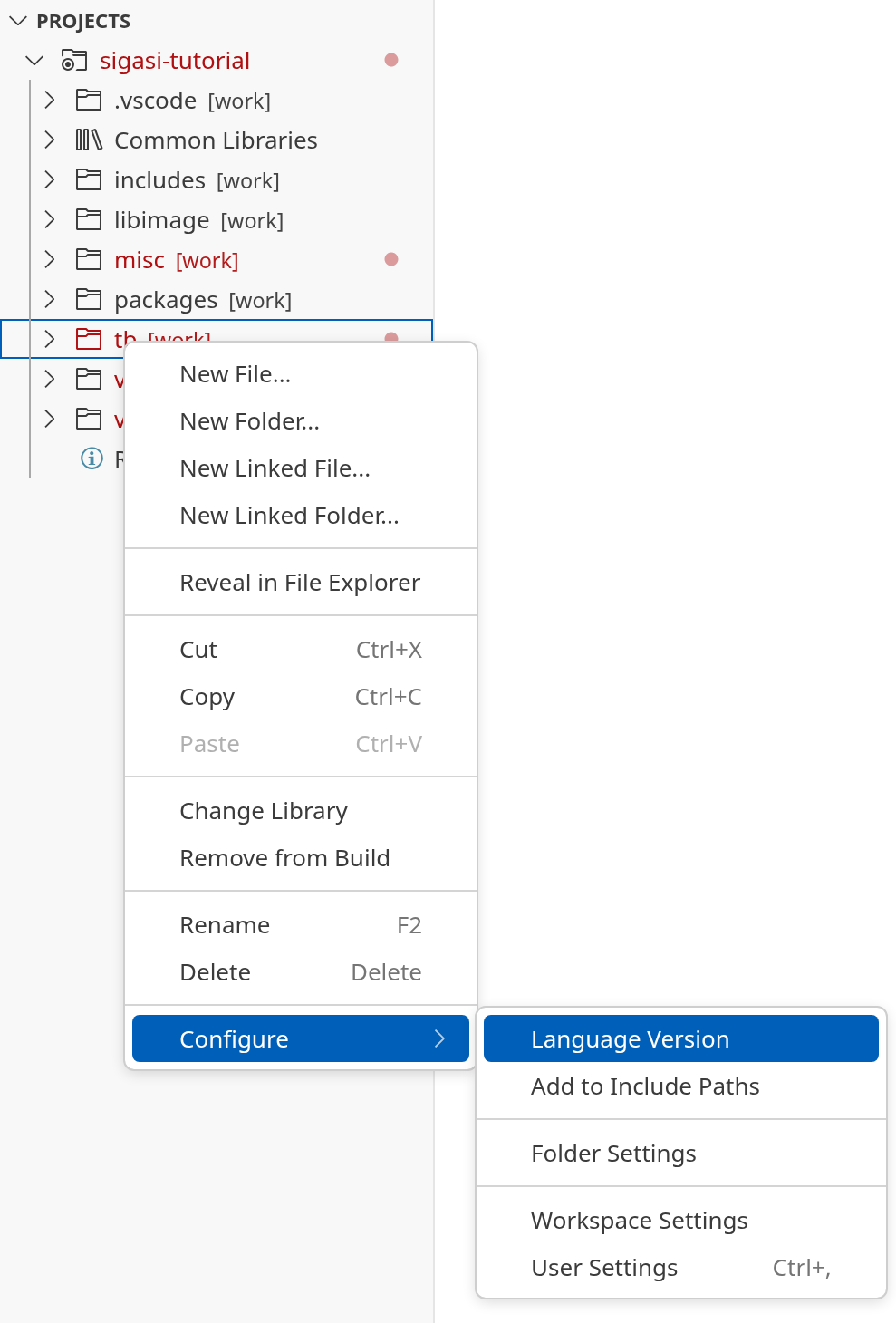Click Reveal in File Explorer

pyautogui.click(x=300, y=583)
